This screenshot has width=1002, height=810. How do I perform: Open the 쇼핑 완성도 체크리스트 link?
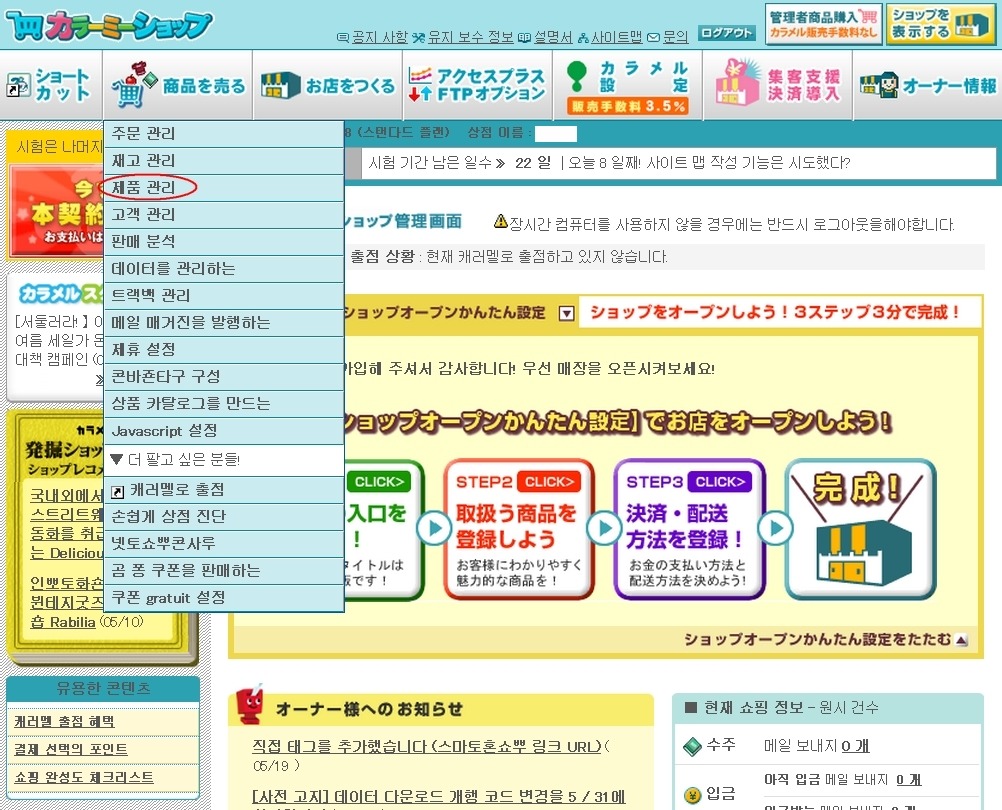point(84,777)
